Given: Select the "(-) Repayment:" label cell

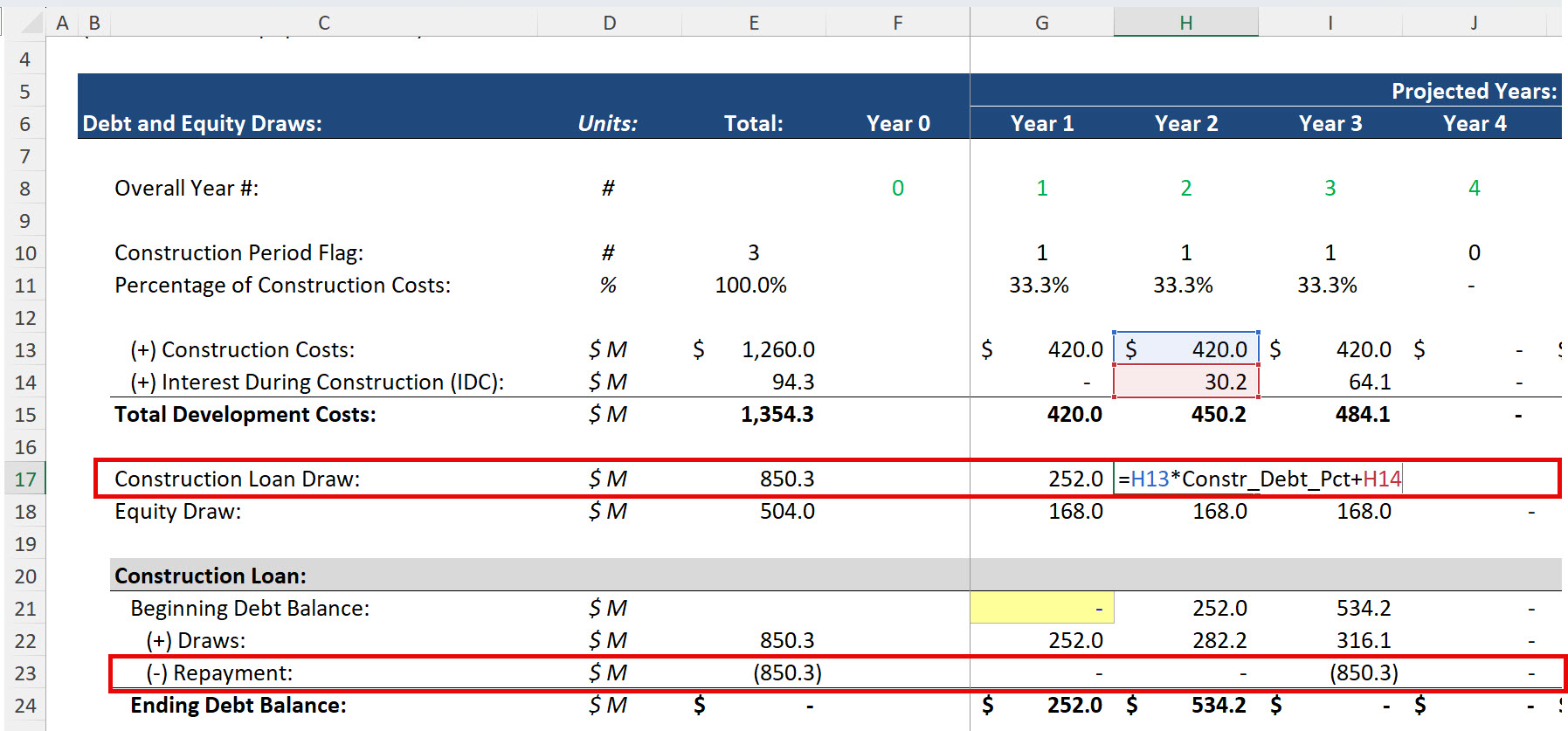Looking at the screenshot, I should pyautogui.click(x=218, y=672).
